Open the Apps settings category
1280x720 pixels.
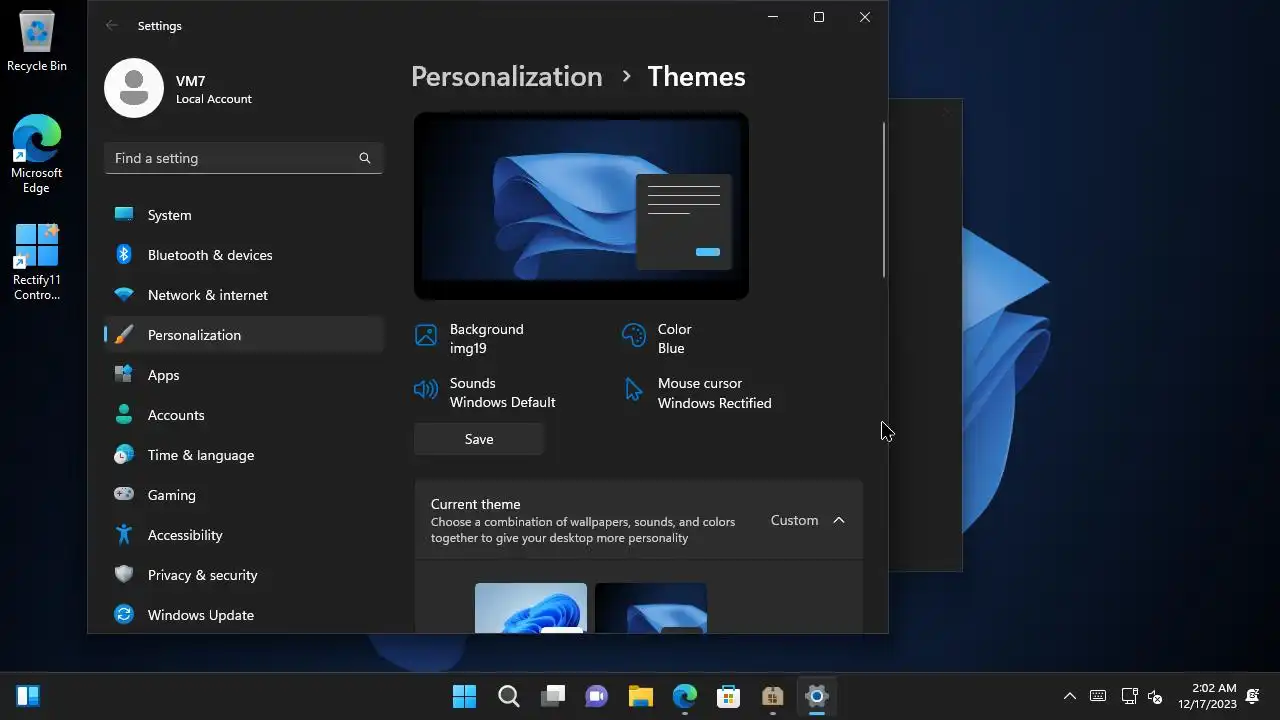tap(244, 375)
